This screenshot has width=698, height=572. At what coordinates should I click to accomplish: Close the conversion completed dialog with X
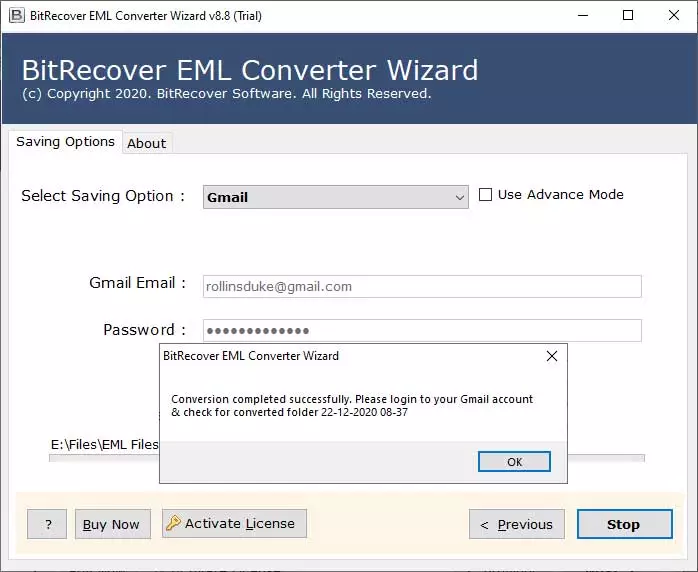pyautogui.click(x=552, y=356)
